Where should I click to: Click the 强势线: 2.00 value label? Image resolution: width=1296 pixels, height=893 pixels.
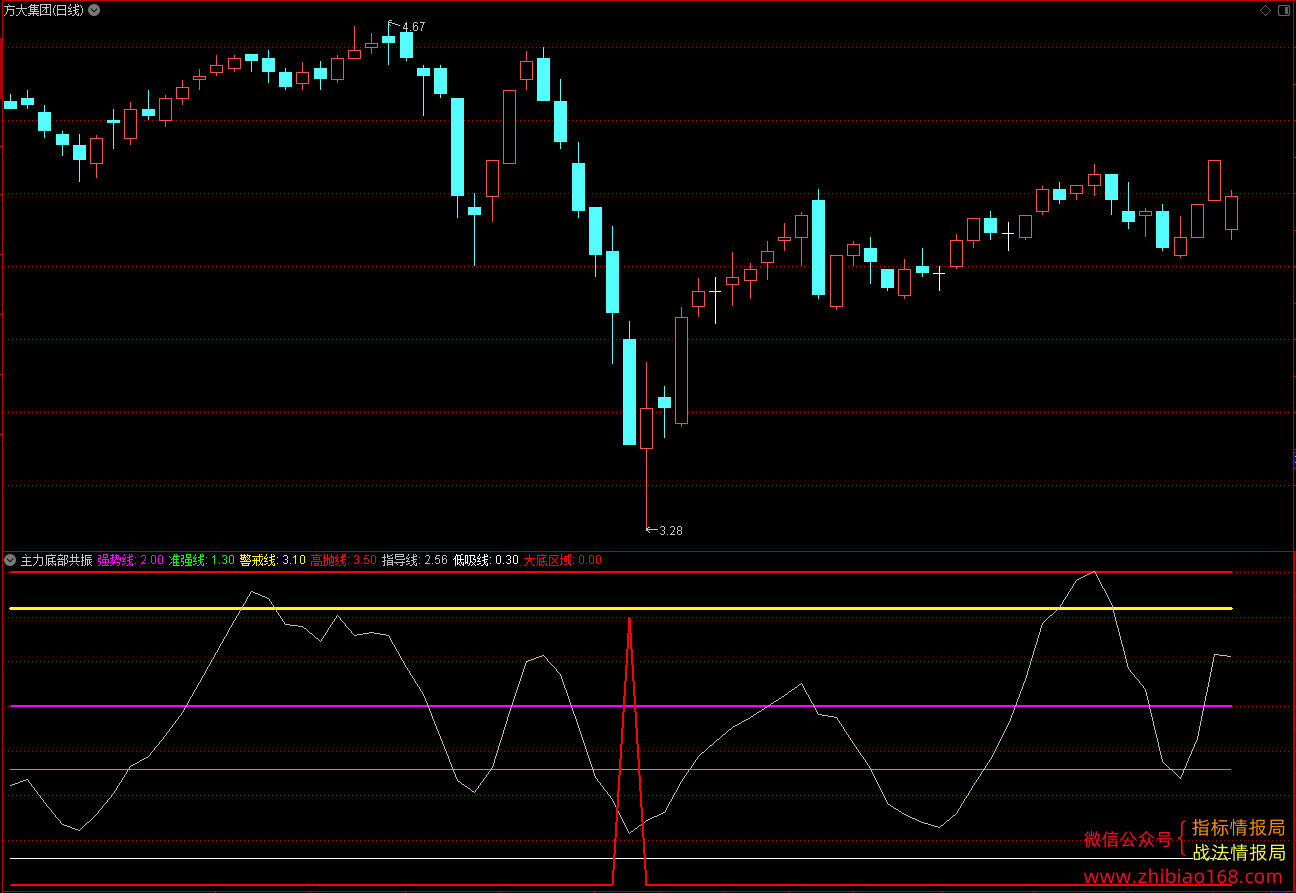point(130,560)
